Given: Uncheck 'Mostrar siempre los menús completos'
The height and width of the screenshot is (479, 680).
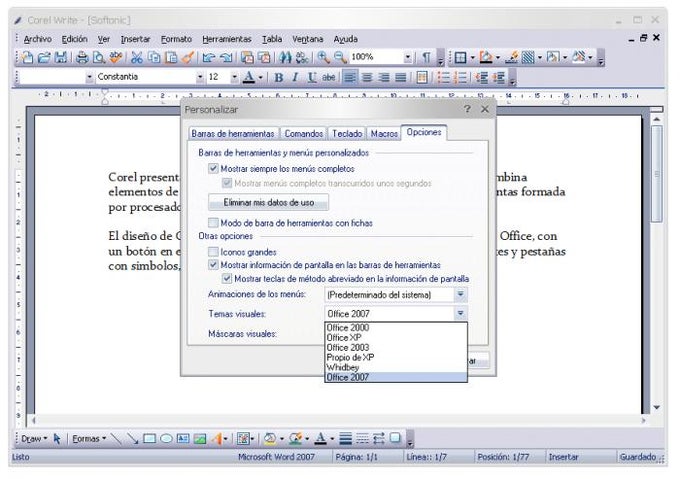Looking at the screenshot, I should click(213, 168).
